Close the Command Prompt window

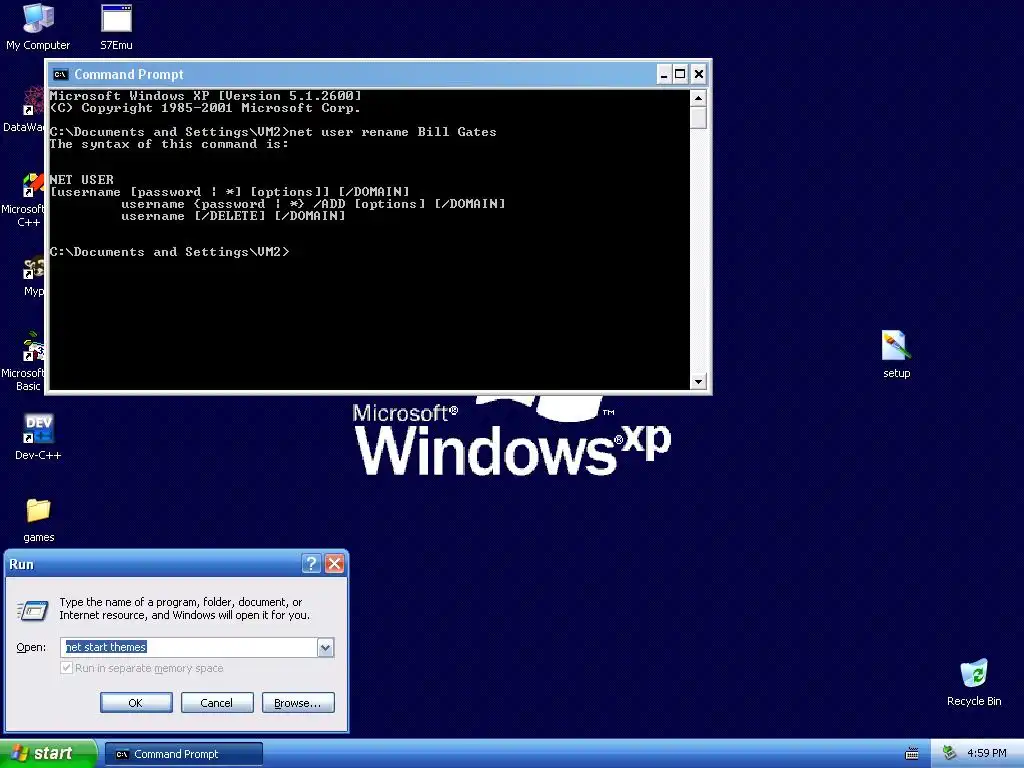click(698, 74)
